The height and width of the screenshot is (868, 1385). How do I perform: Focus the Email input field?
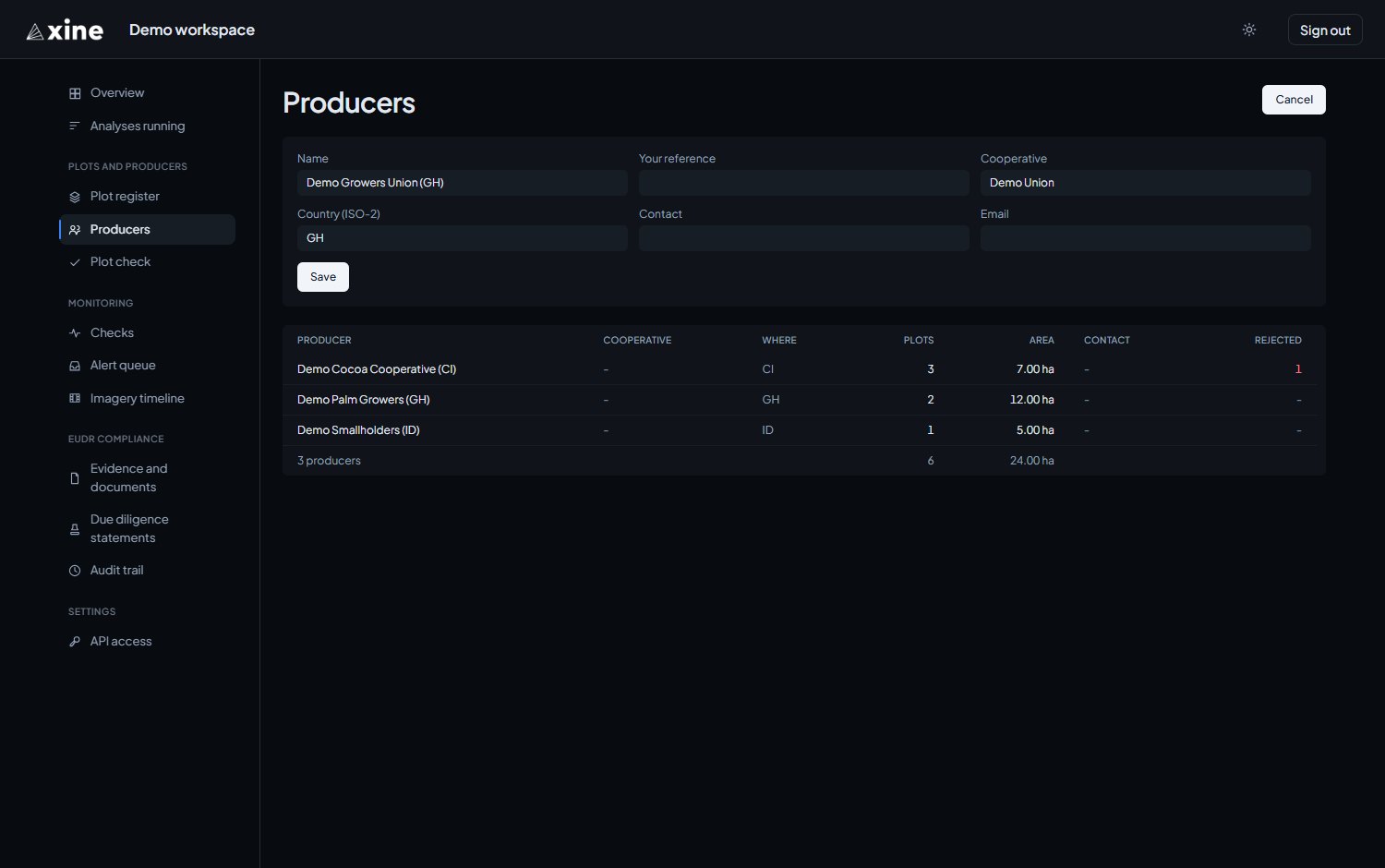click(1146, 238)
